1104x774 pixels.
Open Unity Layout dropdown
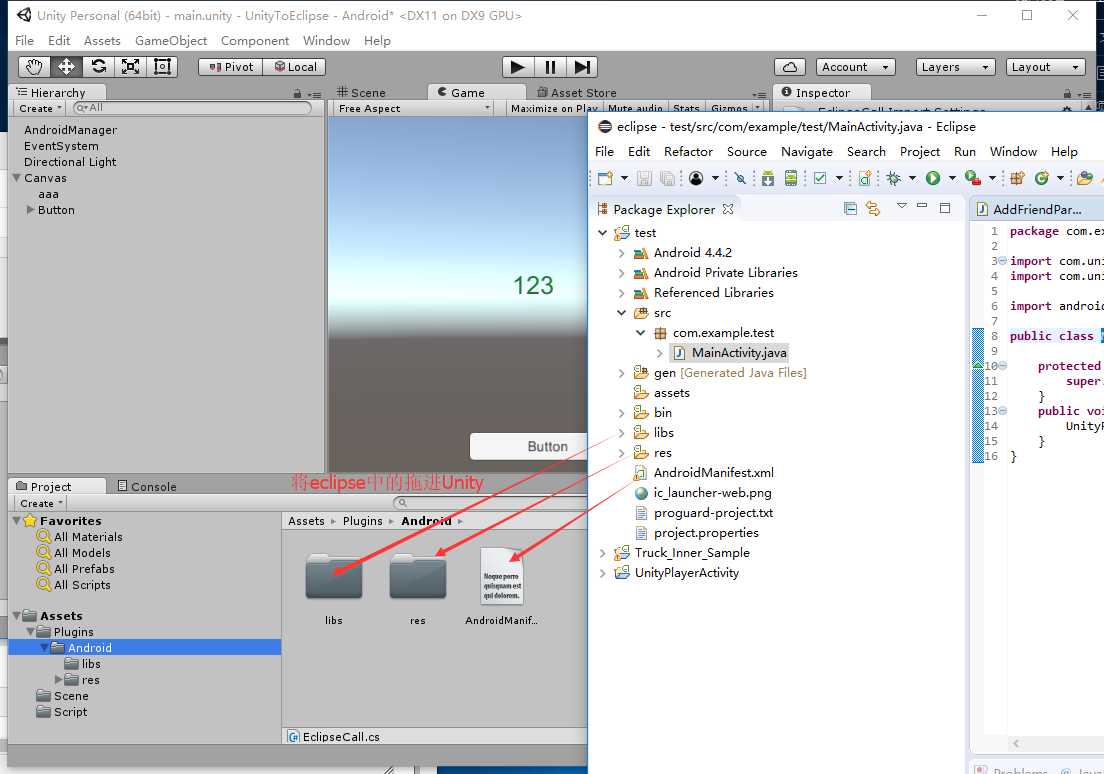pyautogui.click(x=1046, y=67)
